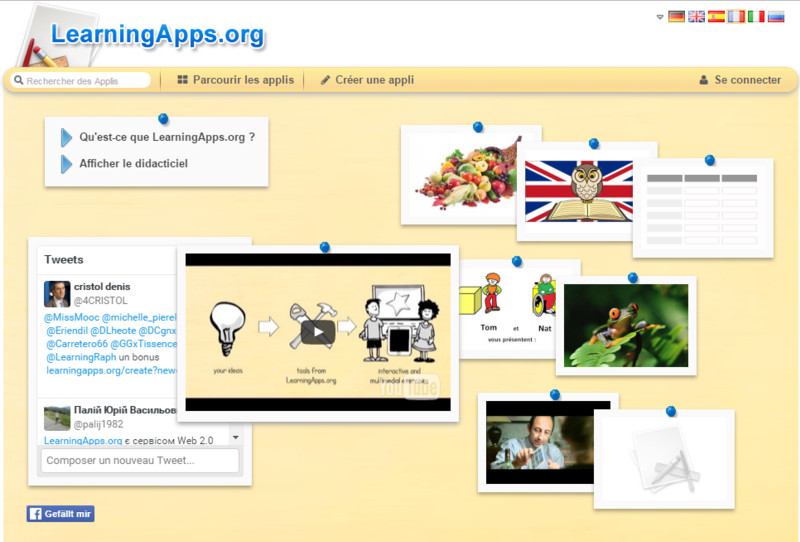This screenshot has height=542, width=800.
Task: Click the YouTube logo on video
Action: coord(409,388)
